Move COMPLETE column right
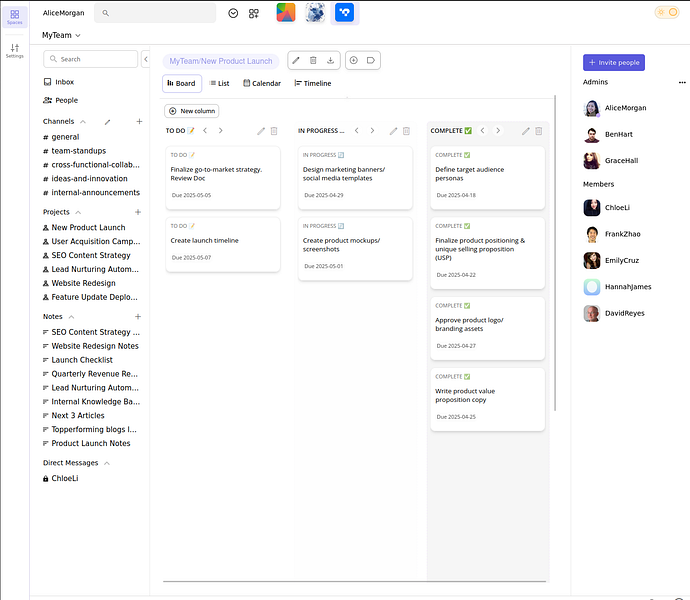 498,130
